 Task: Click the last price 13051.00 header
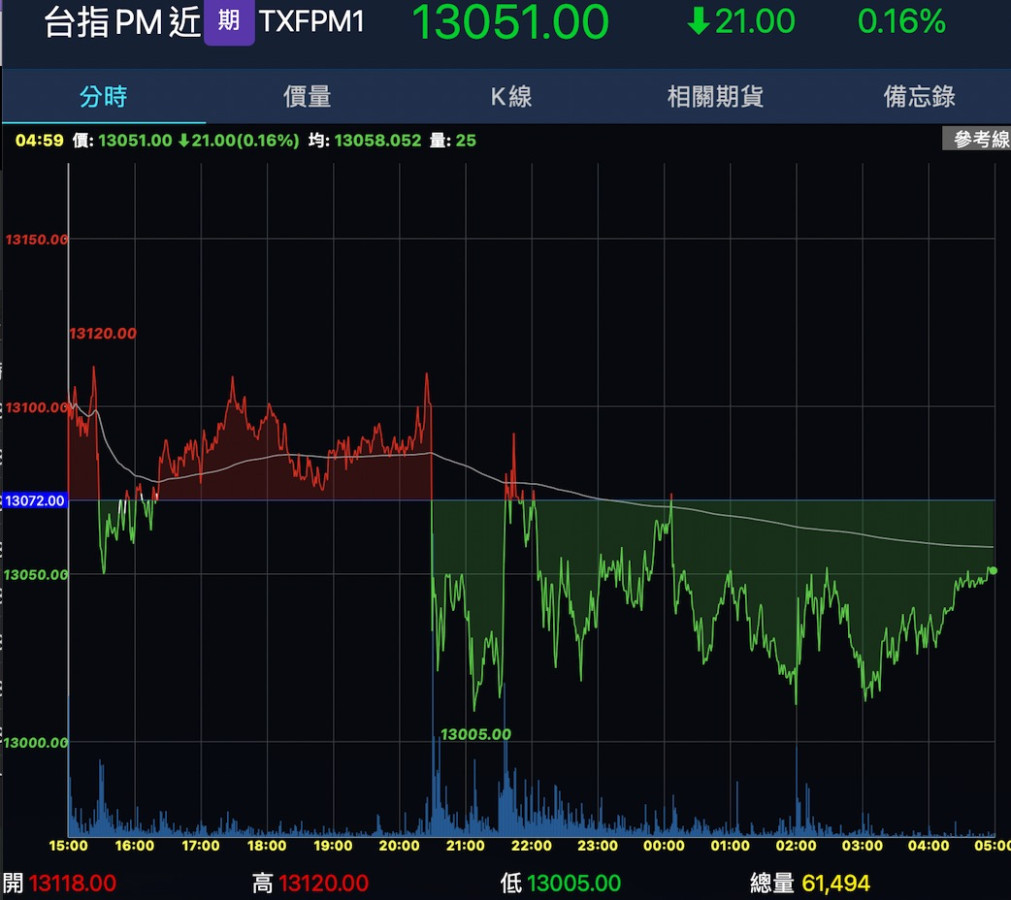pos(510,22)
